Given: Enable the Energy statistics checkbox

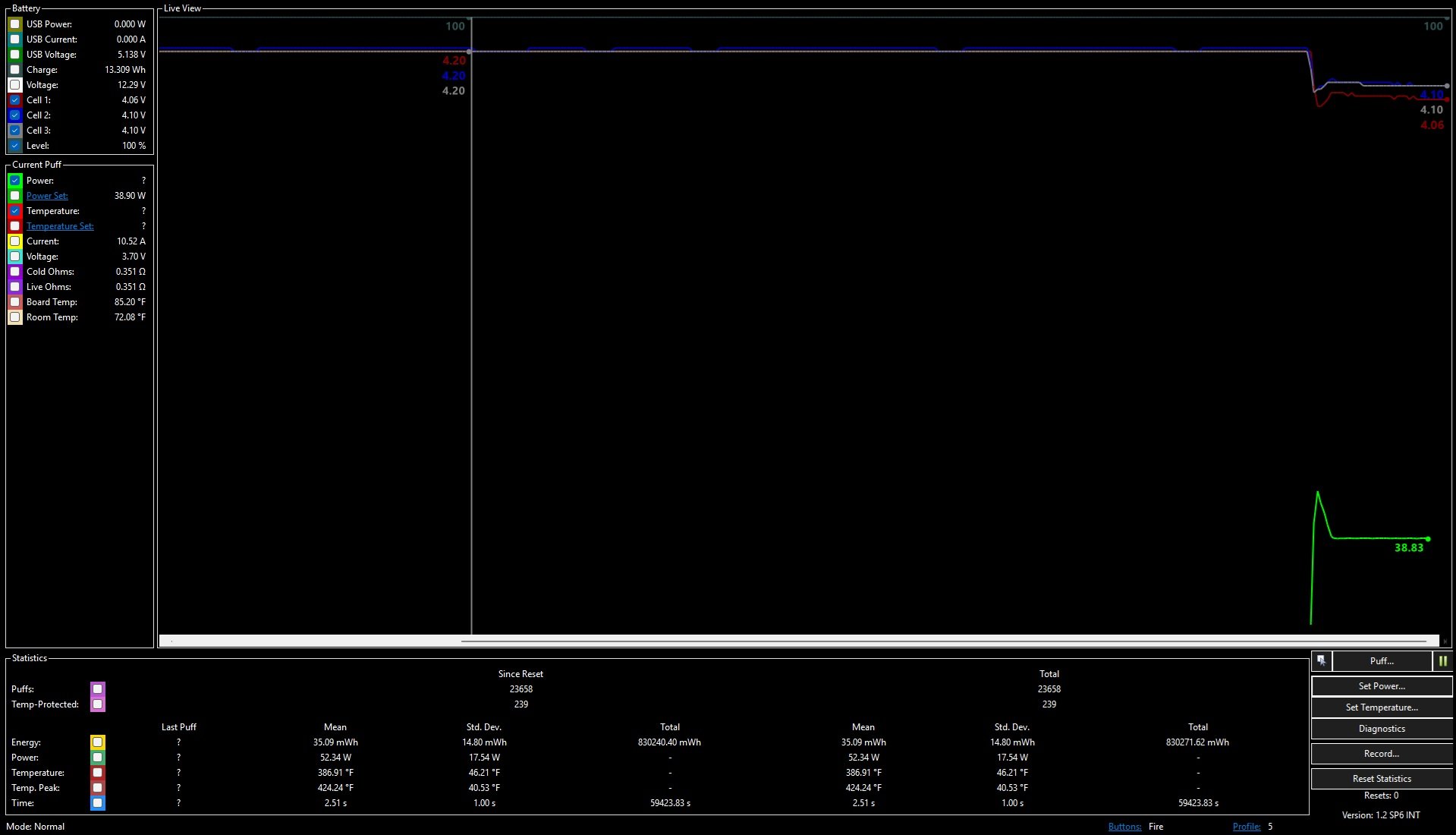Looking at the screenshot, I should (x=98, y=742).
